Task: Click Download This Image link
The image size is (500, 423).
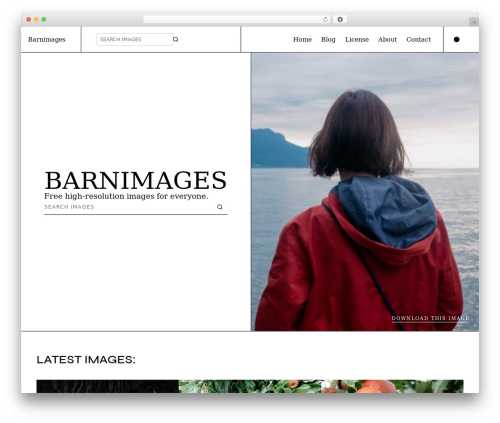Action: pyautogui.click(x=430, y=318)
